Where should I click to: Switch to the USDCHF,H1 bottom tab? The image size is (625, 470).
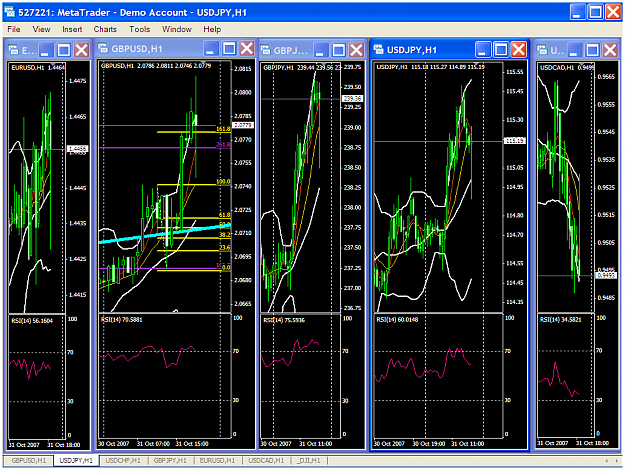123,460
